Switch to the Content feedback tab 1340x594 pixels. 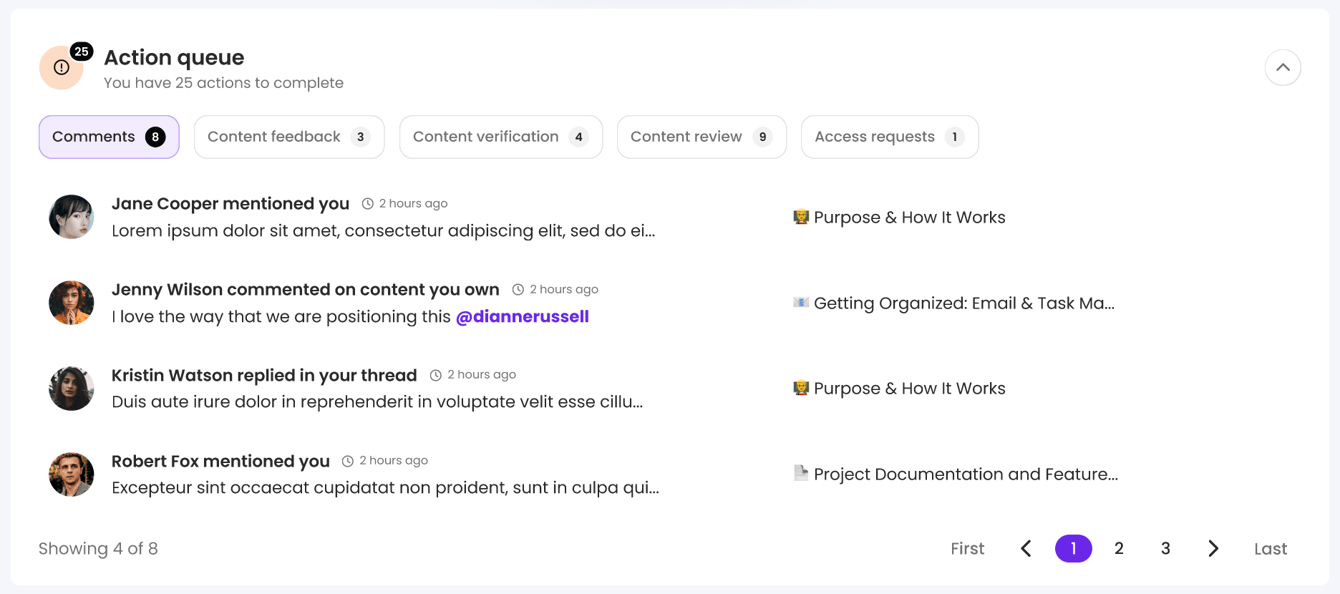(x=289, y=137)
